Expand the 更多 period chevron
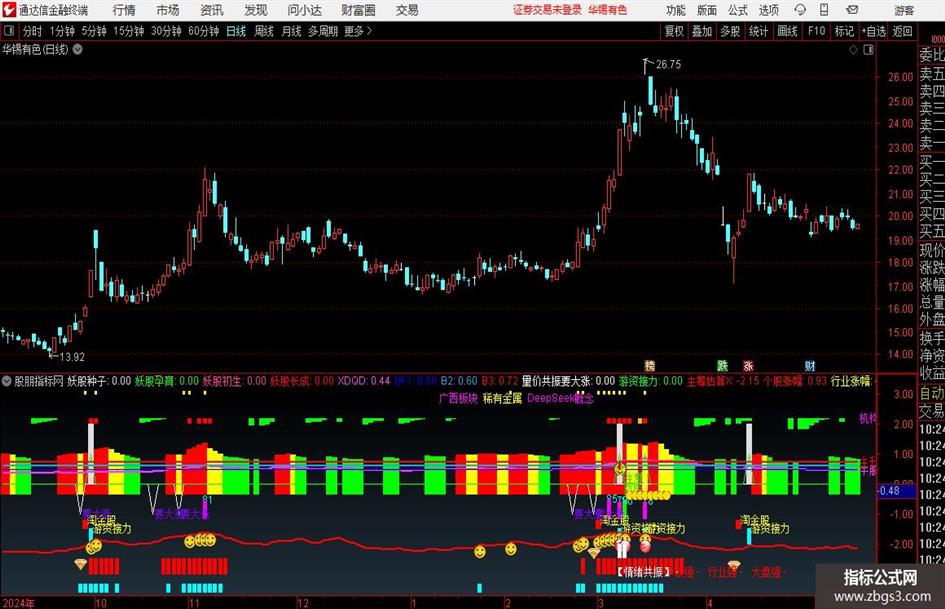945x609 pixels. (369, 31)
